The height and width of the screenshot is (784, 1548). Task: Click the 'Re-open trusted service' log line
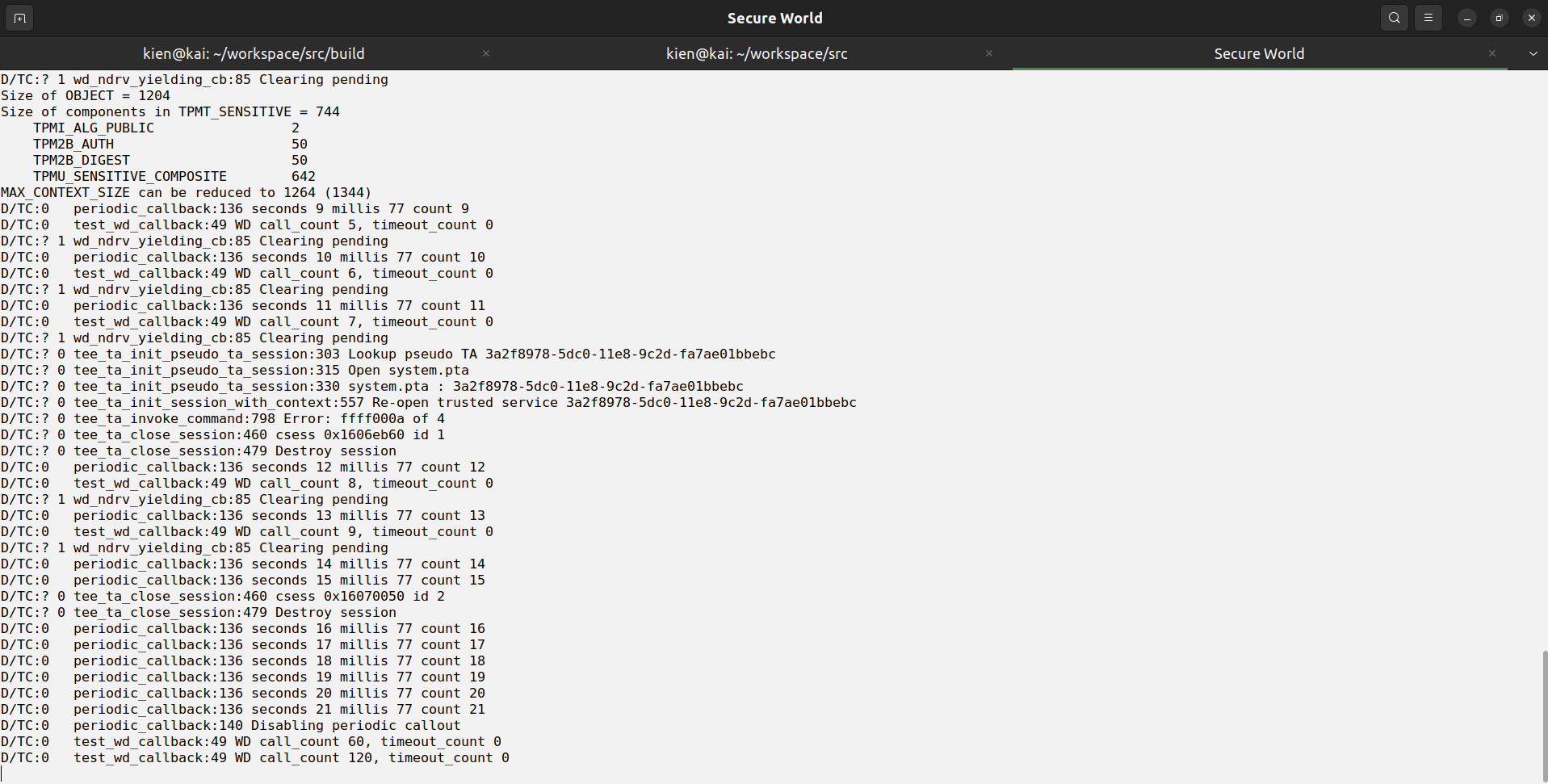[x=429, y=403]
